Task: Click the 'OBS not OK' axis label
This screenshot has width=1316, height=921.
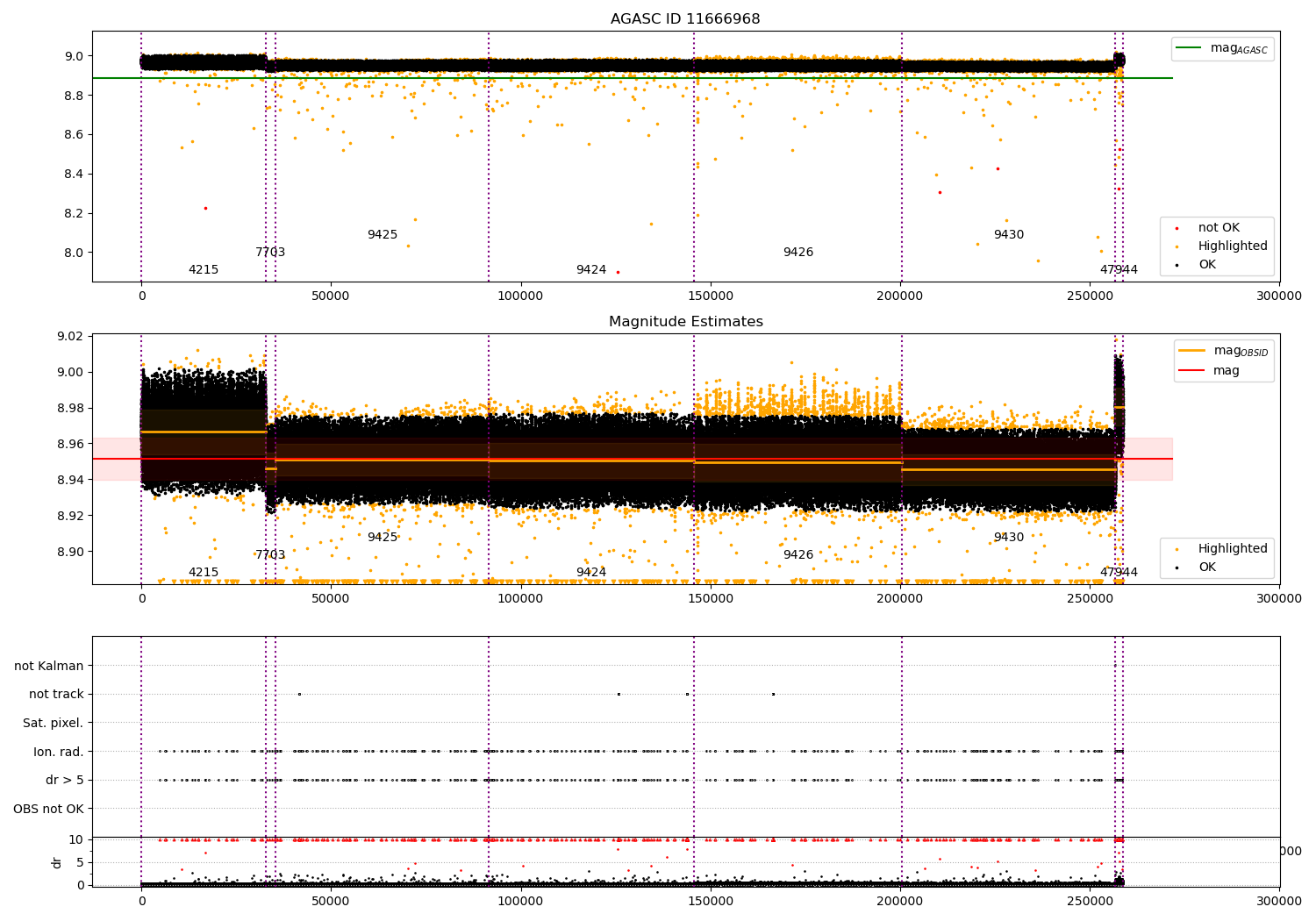Action: tap(49, 809)
